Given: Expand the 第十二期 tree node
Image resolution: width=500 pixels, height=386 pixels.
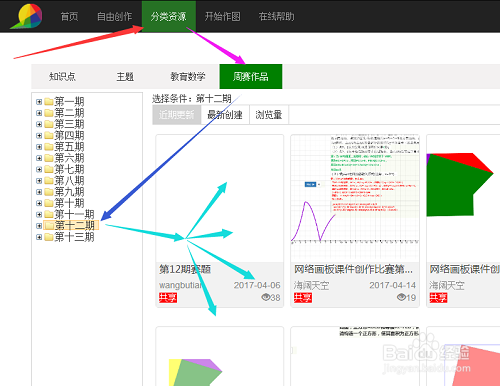Looking at the screenshot, I should coord(39,226).
